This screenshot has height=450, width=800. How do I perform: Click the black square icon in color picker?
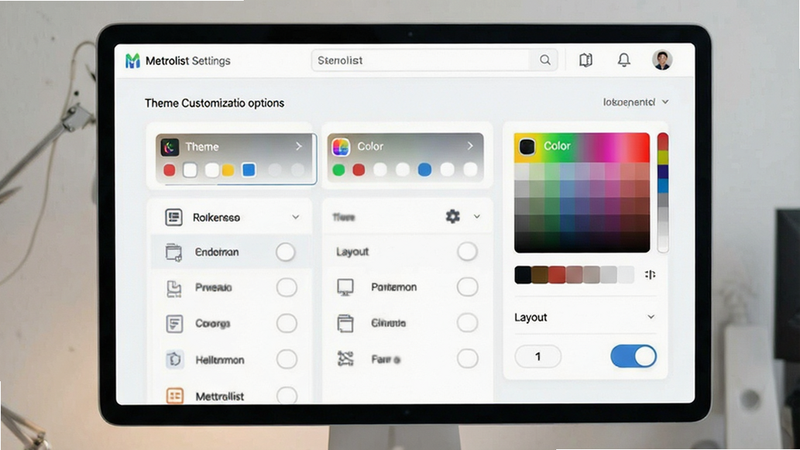point(527,147)
